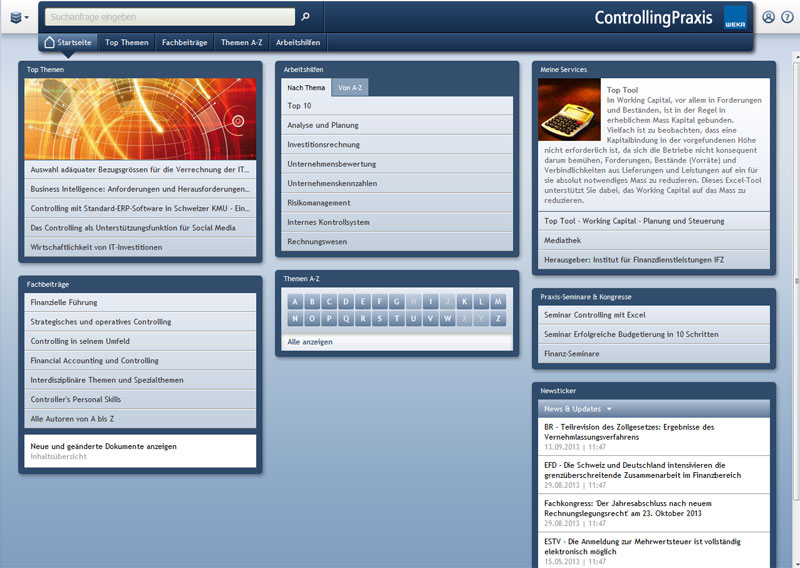Open Investitionsrechnung row
Viewport: 800px width, 568px height.
(x=397, y=144)
